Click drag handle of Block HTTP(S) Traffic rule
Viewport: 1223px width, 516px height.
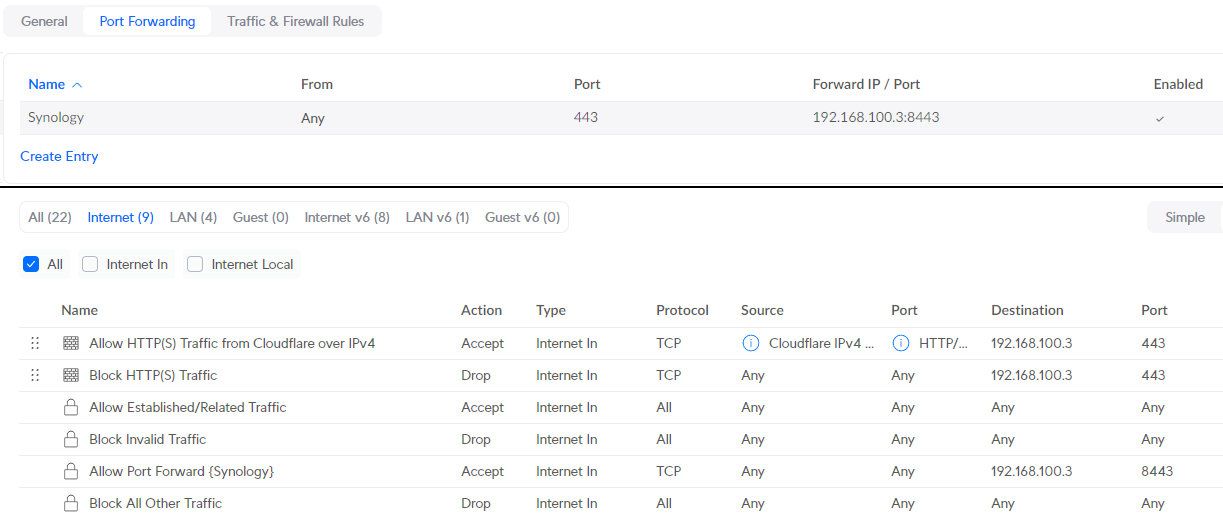pos(35,375)
